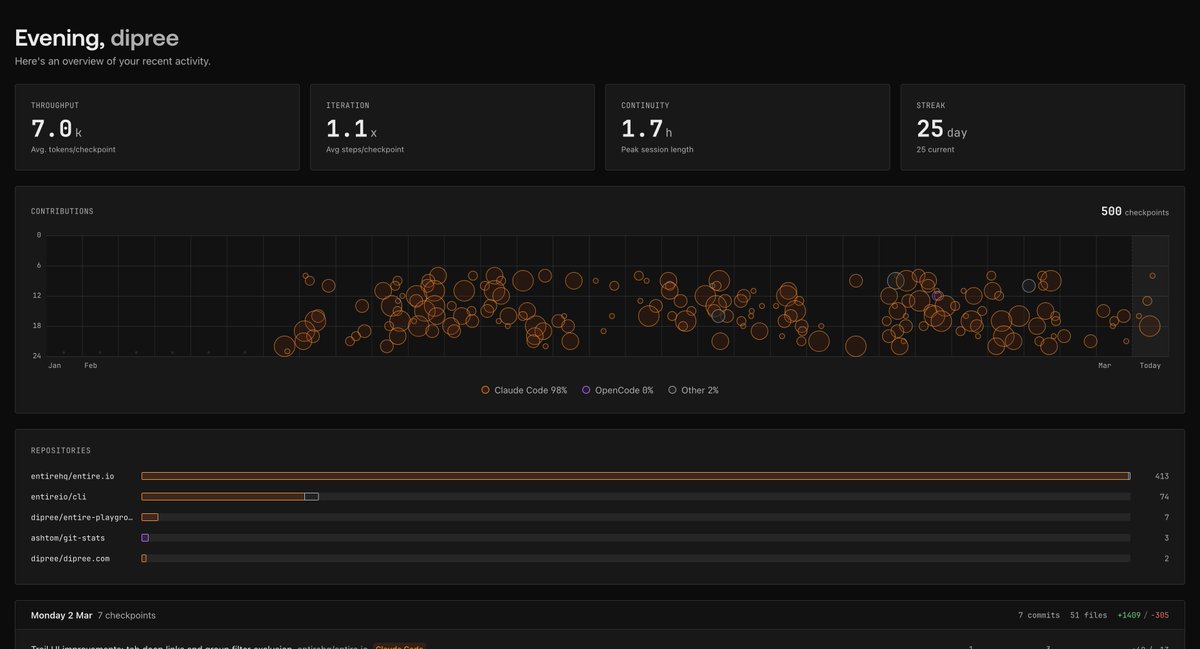Click the orange bar for entirehq/entire.io

point(634,476)
